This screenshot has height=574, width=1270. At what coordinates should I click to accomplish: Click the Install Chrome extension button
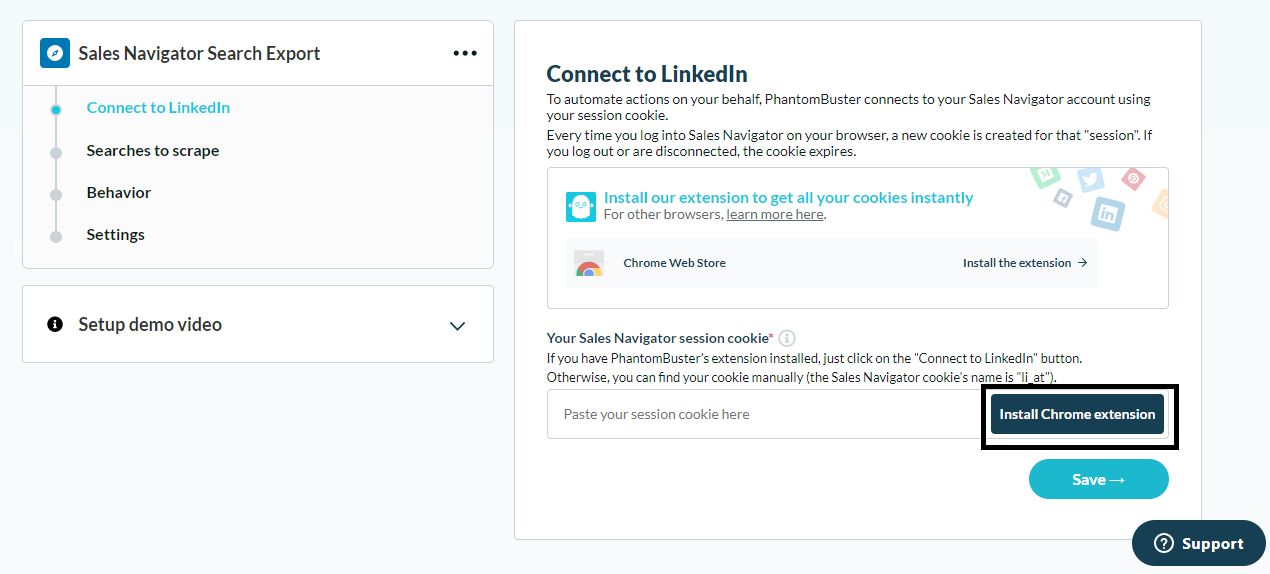coord(1077,414)
